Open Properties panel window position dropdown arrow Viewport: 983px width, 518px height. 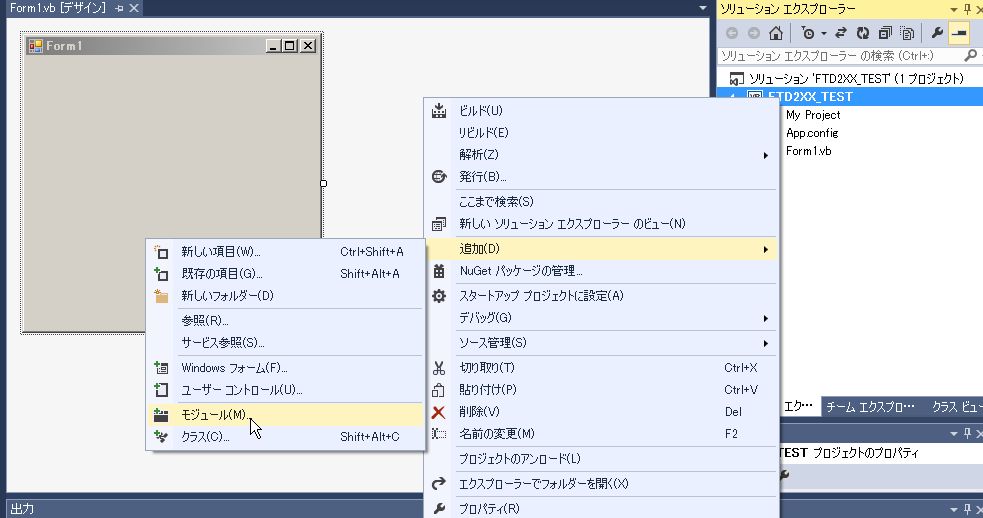(x=954, y=433)
